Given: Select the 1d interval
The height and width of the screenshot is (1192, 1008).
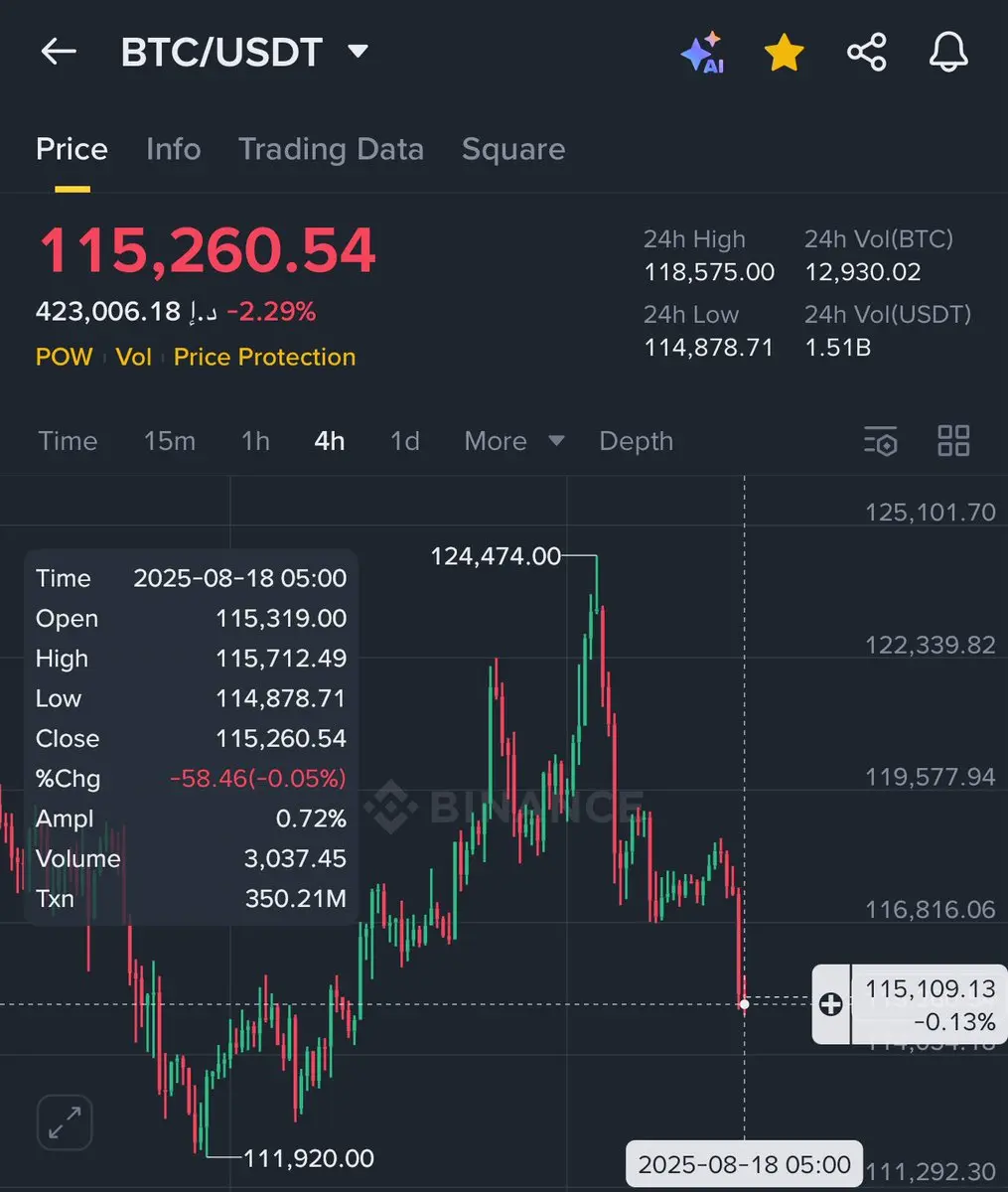Looking at the screenshot, I should coord(405,441).
